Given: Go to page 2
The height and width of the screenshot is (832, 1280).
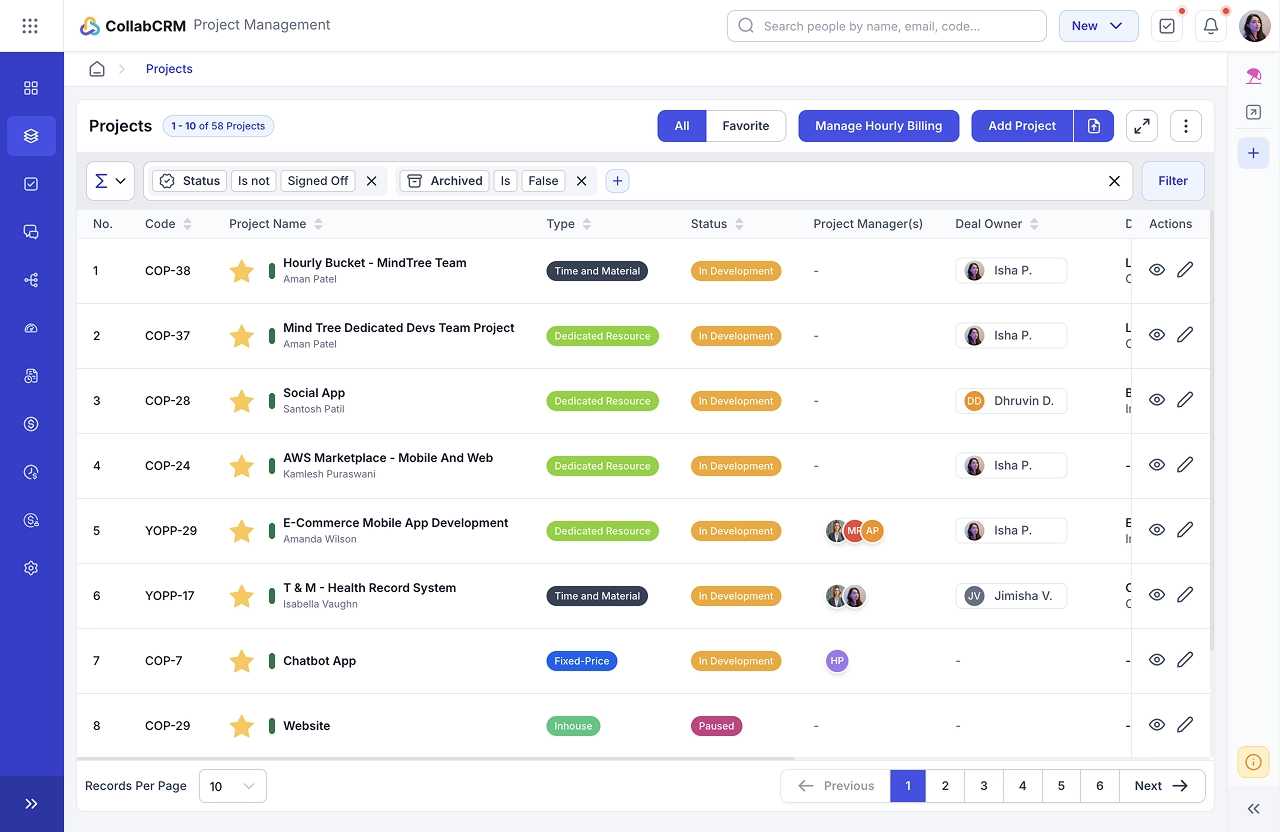Looking at the screenshot, I should [945, 786].
